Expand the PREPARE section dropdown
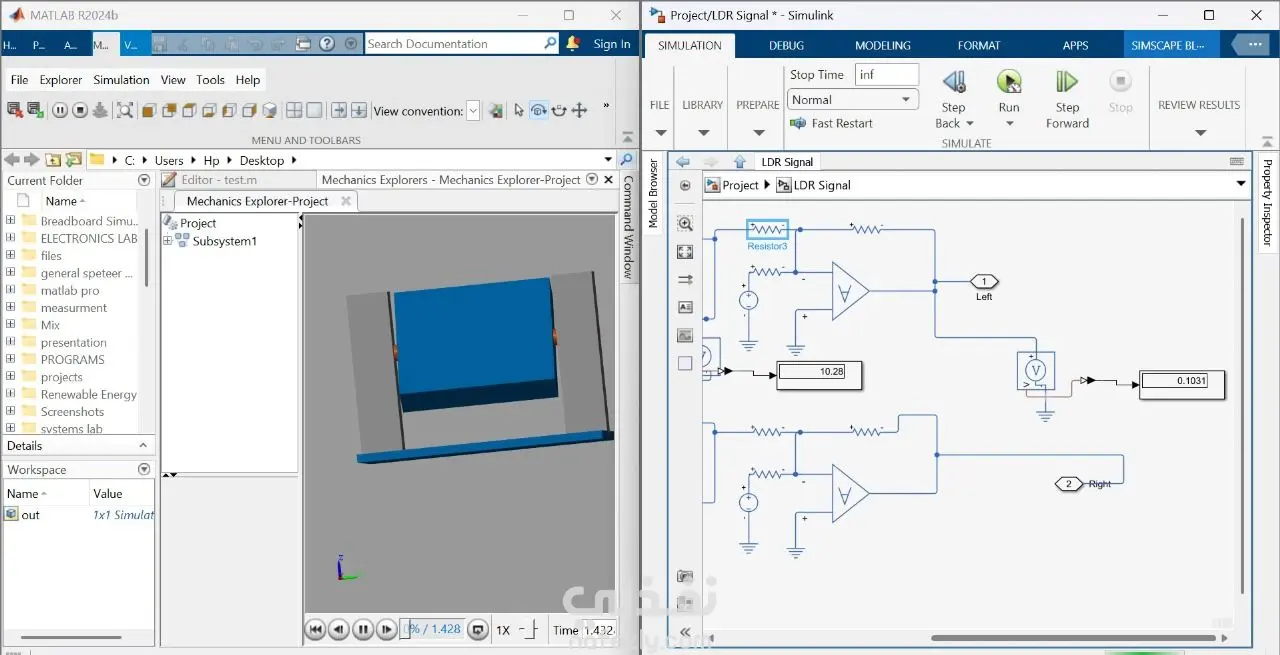Screen dimensions: 1280x655 click(x=758, y=132)
